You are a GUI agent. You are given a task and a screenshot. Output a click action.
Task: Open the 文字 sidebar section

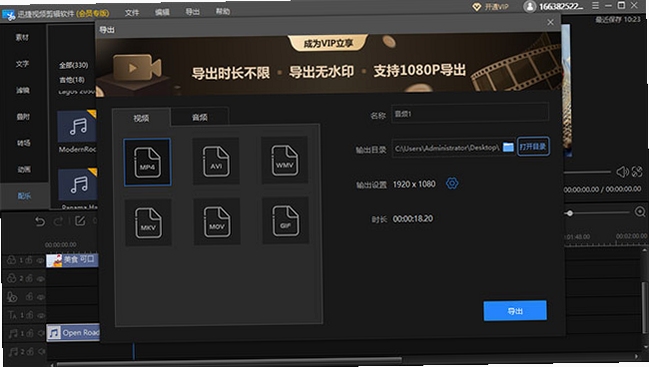(x=23, y=64)
